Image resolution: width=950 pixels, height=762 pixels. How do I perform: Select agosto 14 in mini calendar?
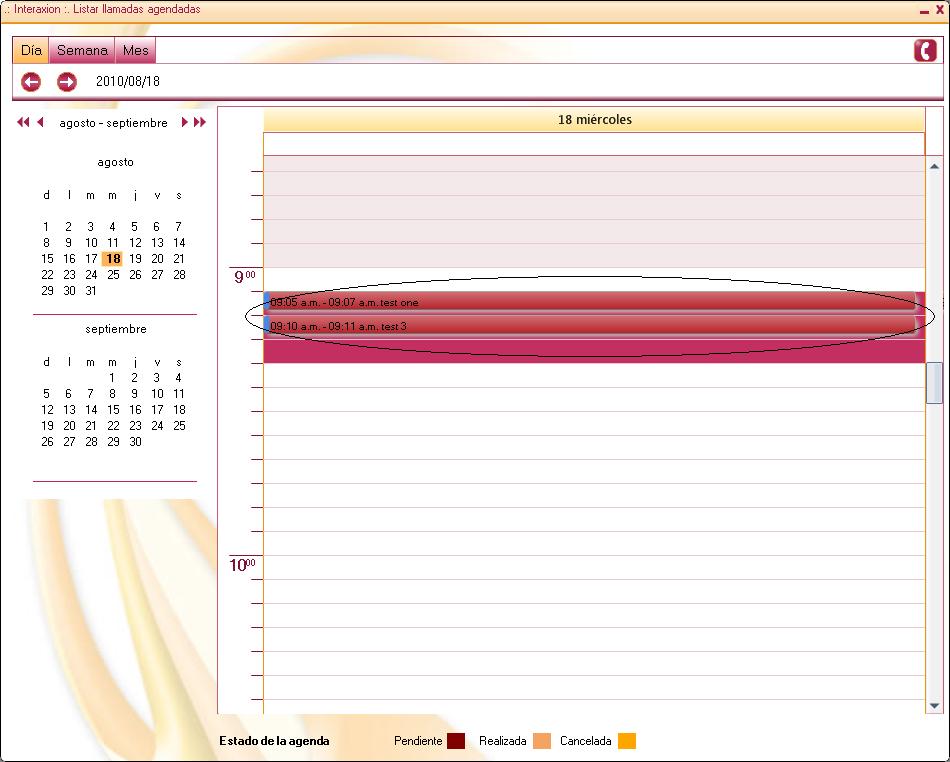179,242
